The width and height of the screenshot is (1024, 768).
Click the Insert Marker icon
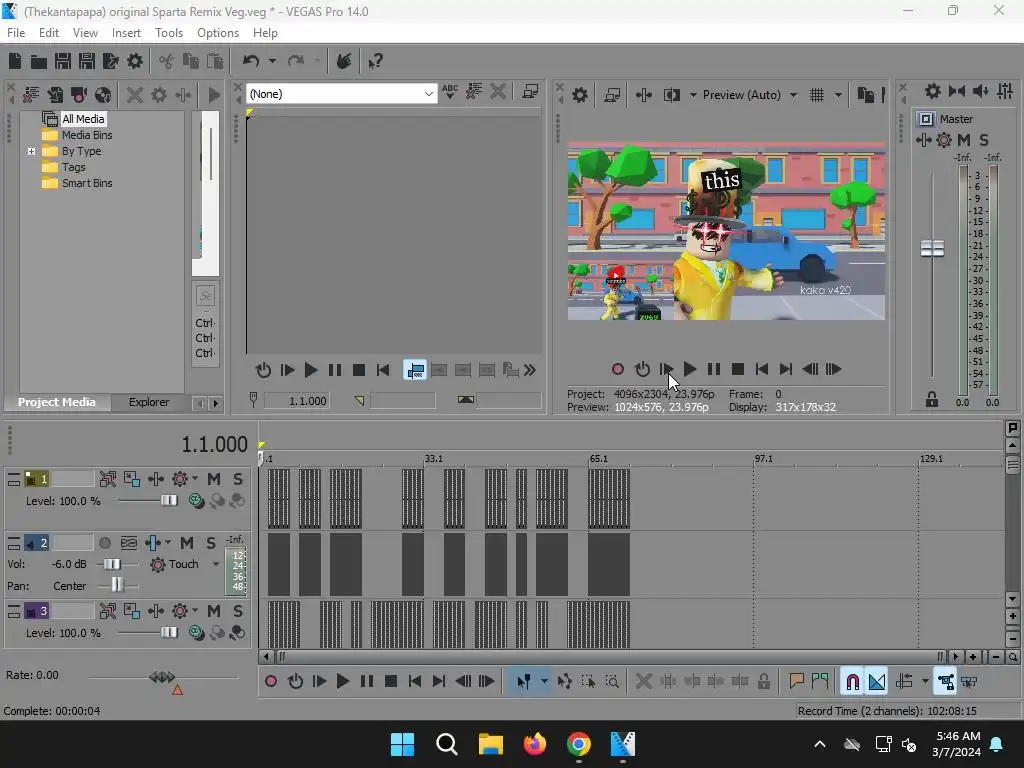[796, 682]
